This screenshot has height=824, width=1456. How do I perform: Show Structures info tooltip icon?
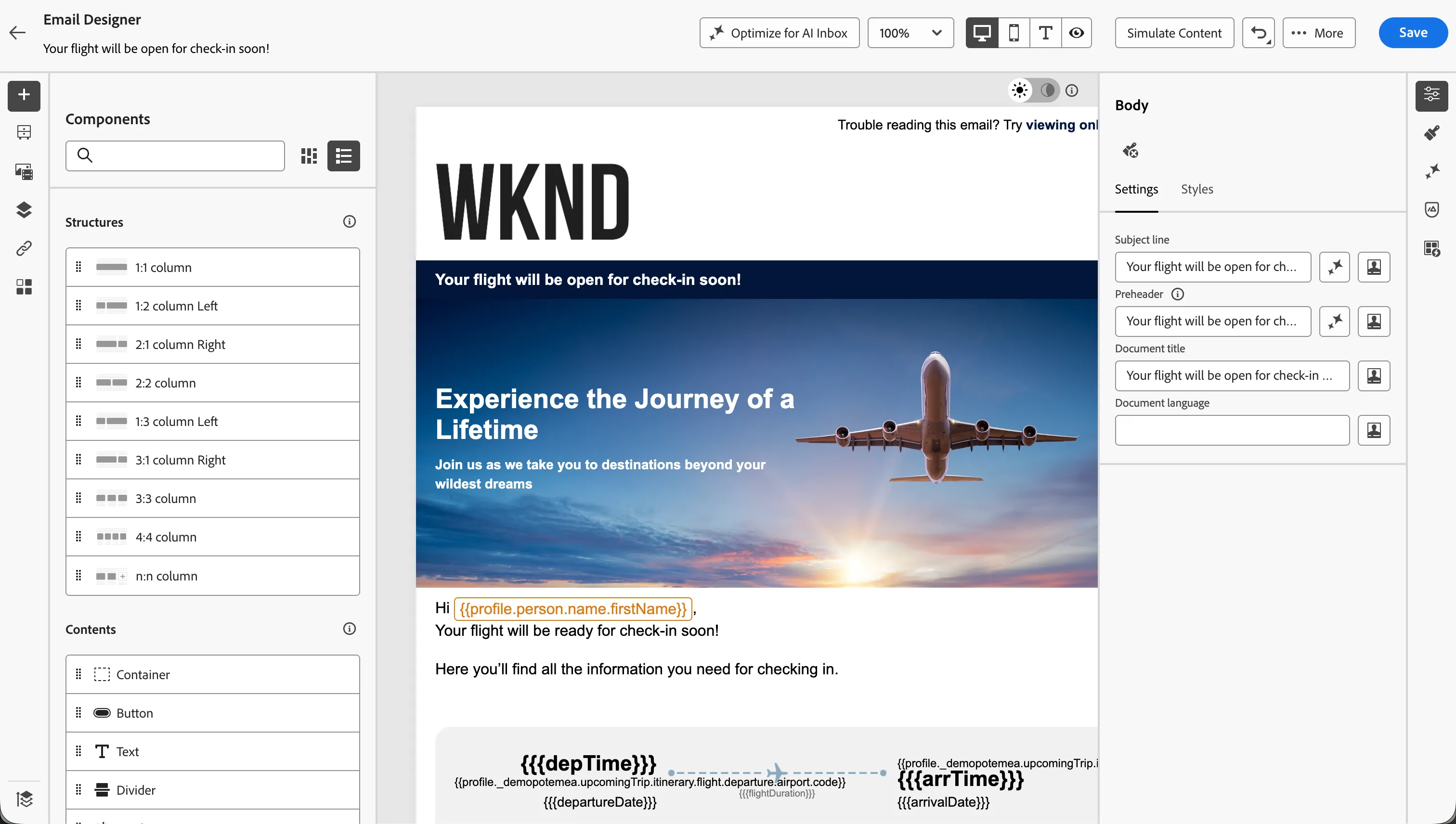tap(349, 221)
